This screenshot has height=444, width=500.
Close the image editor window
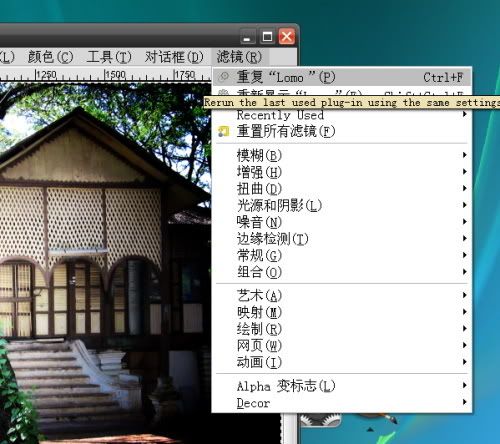pyautogui.click(x=287, y=37)
